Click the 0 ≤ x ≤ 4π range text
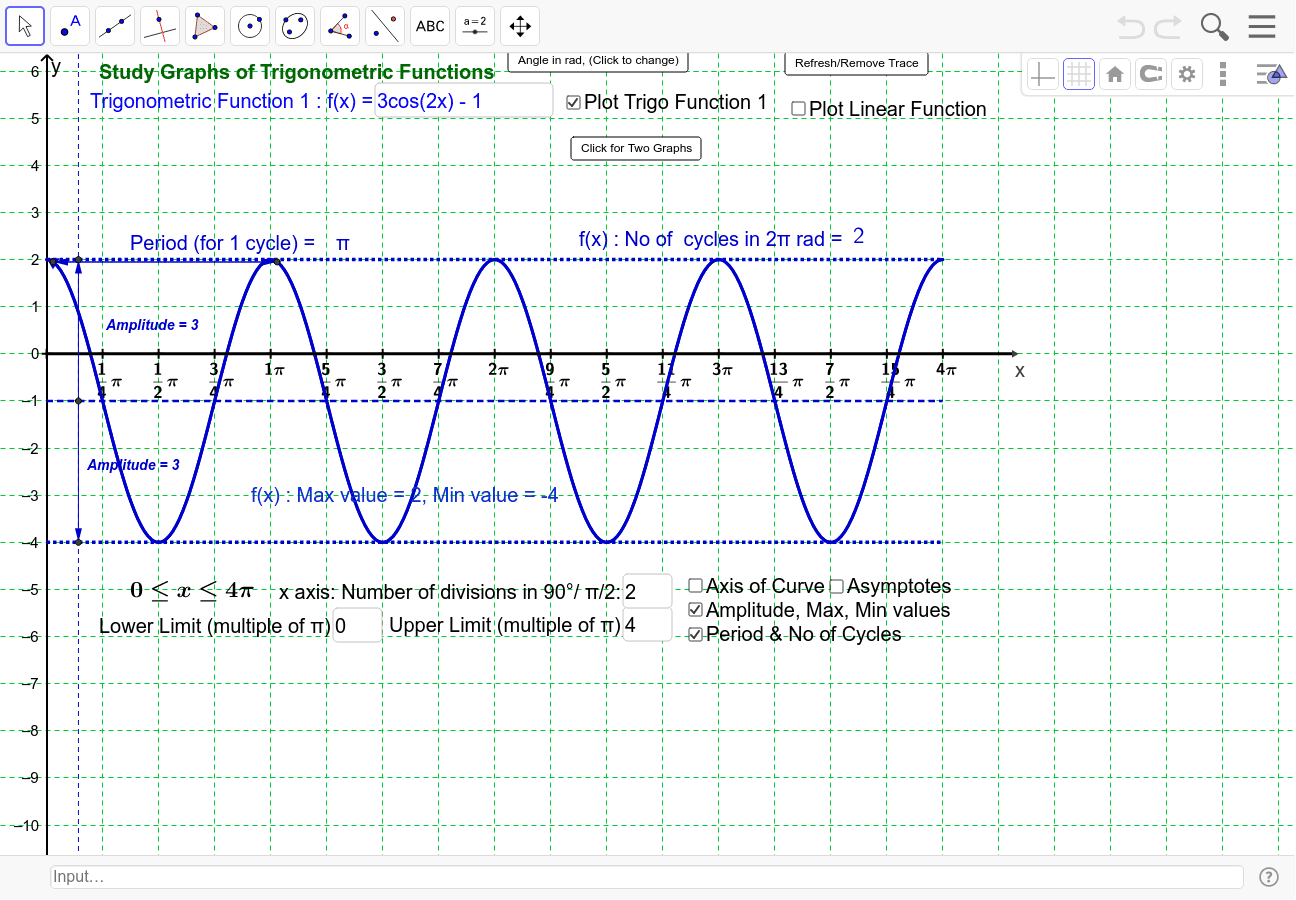 pos(193,590)
